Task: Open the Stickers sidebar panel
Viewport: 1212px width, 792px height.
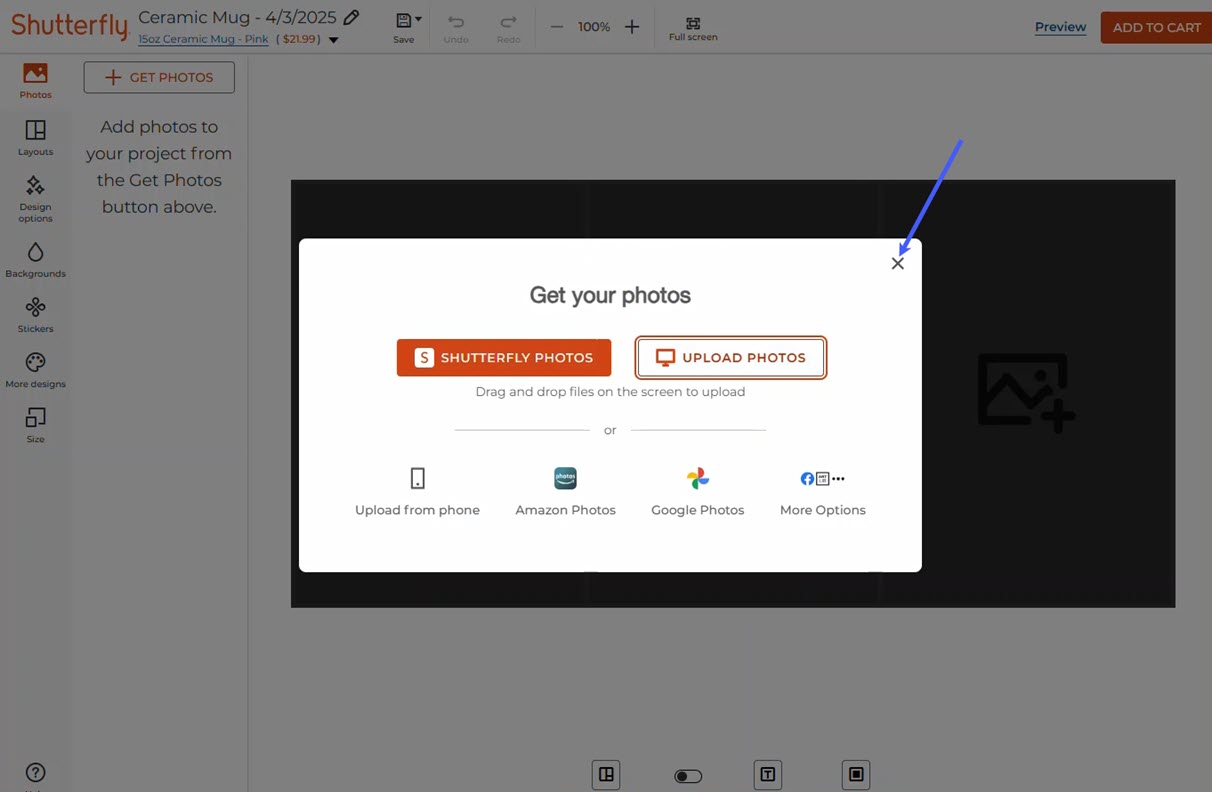Action: (35, 315)
